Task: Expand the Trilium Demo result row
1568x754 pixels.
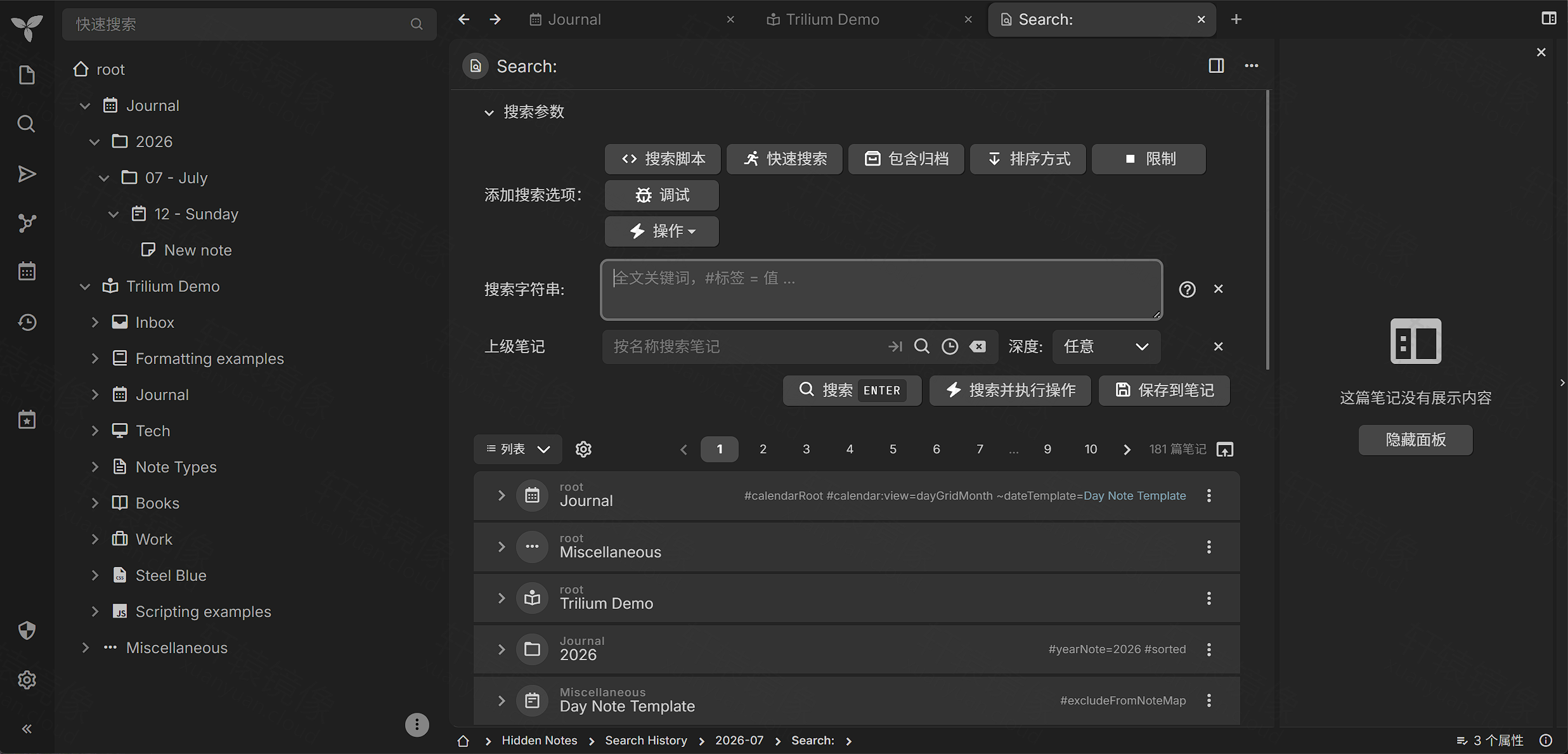Action: click(x=501, y=598)
